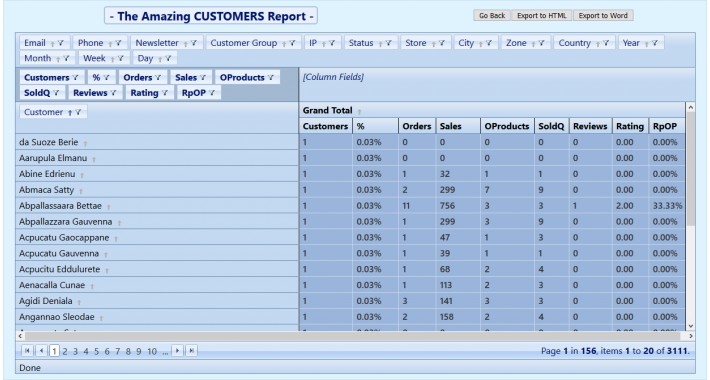Open the filter icon on the City field
This screenshot has height=380, width=710.
pos(489,43)
